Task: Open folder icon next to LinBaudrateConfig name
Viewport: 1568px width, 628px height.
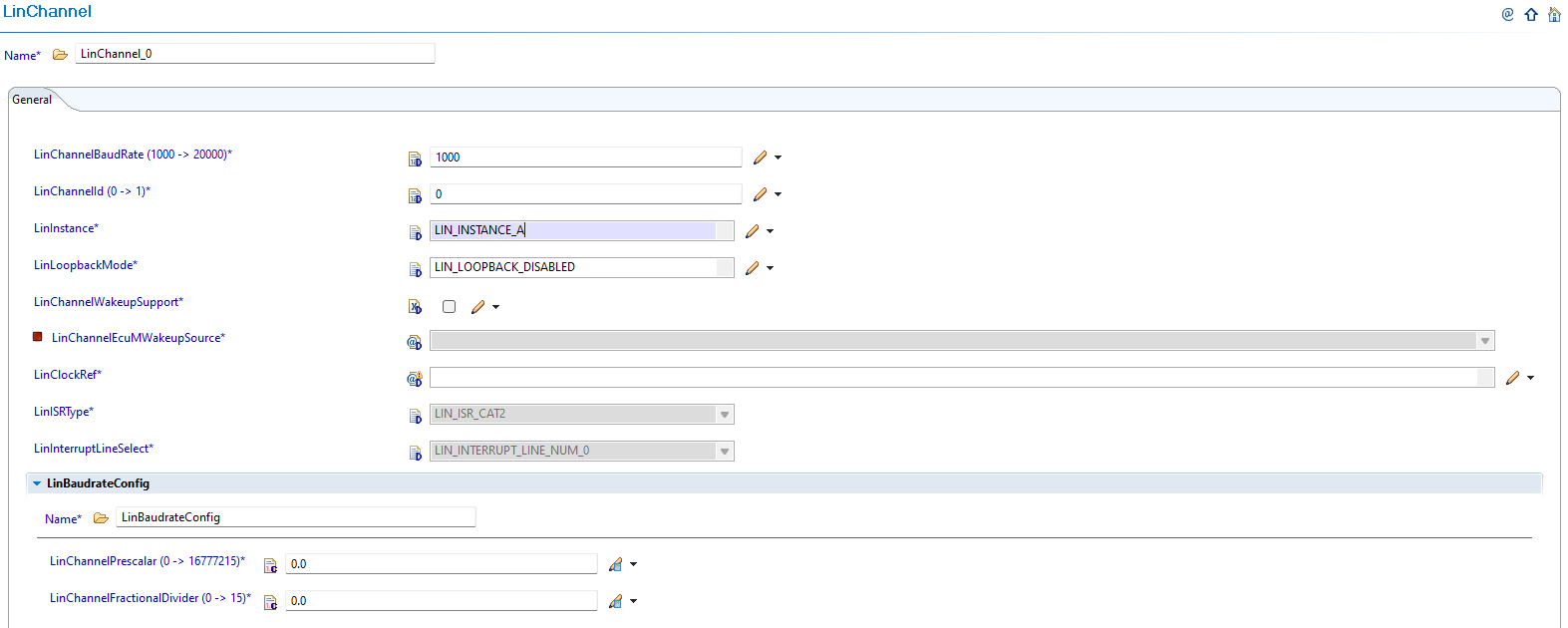Action: tap(101, 518)
